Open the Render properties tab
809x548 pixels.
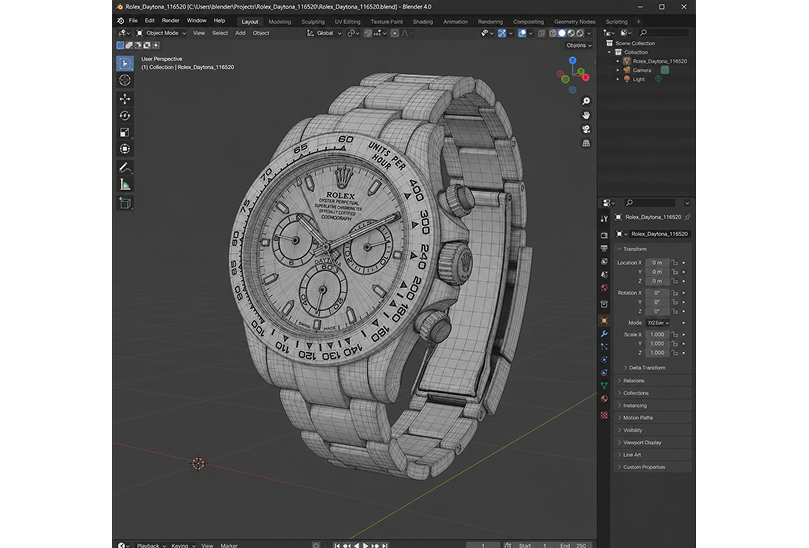(604, 235)
